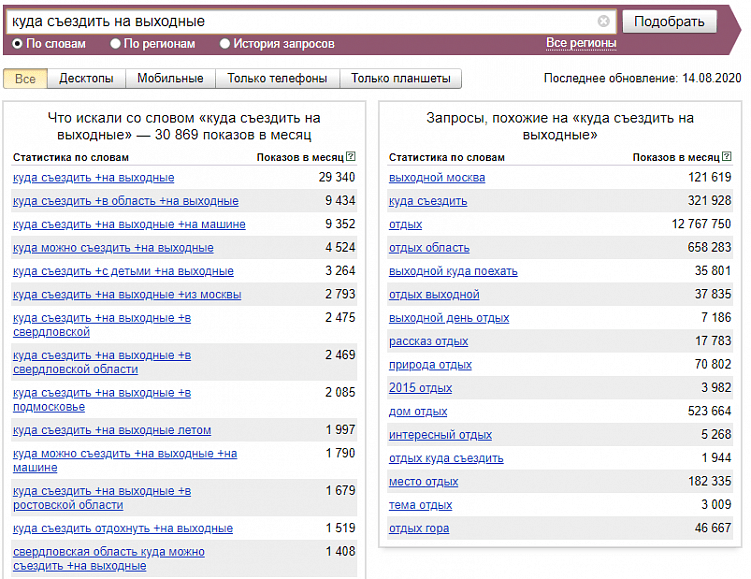
Task: Open 'куда съездить +с детьми +на выходные' link
Action: pos(123,271)
